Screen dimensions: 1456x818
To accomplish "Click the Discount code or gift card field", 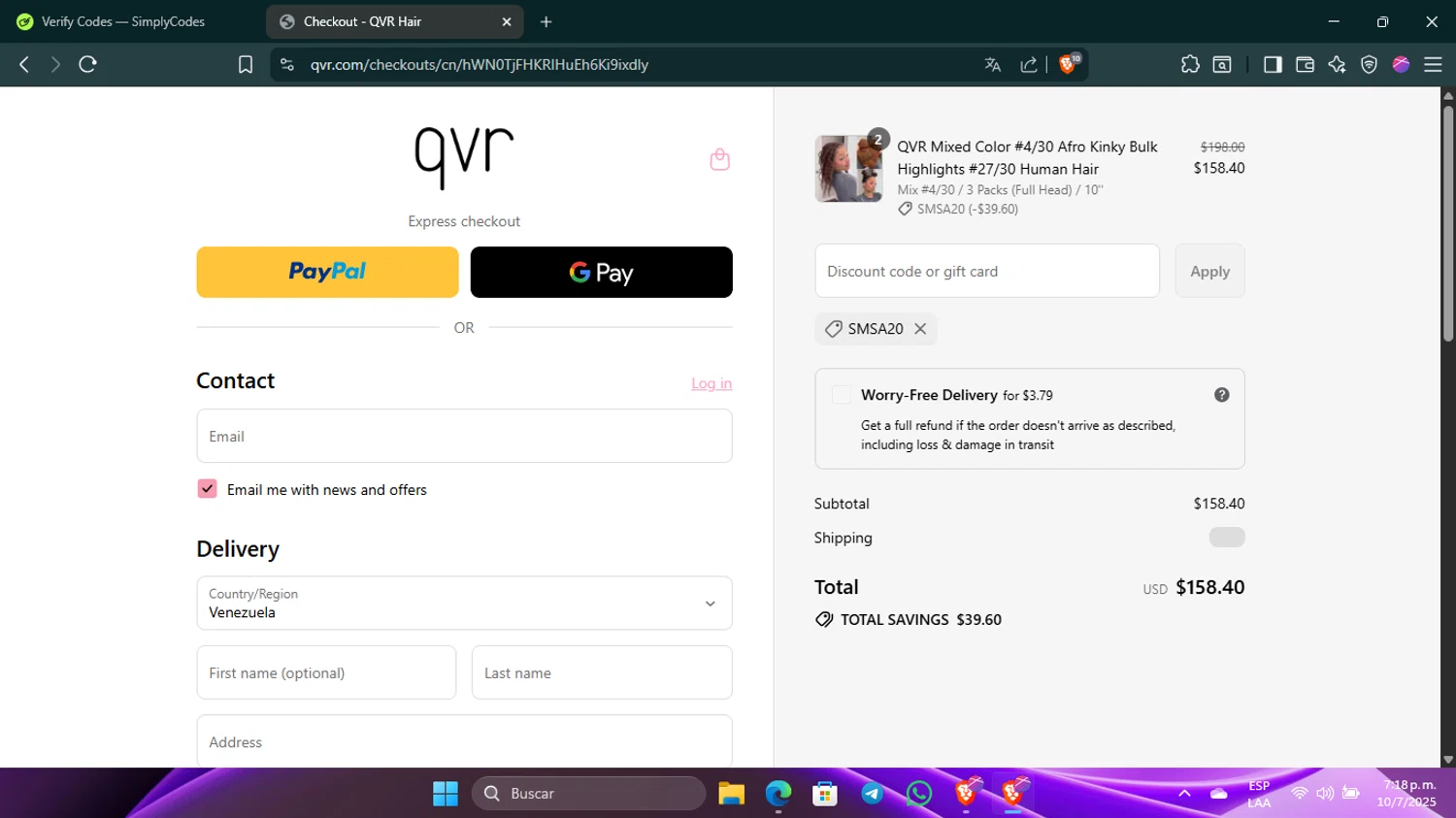I will coord(987,271).
